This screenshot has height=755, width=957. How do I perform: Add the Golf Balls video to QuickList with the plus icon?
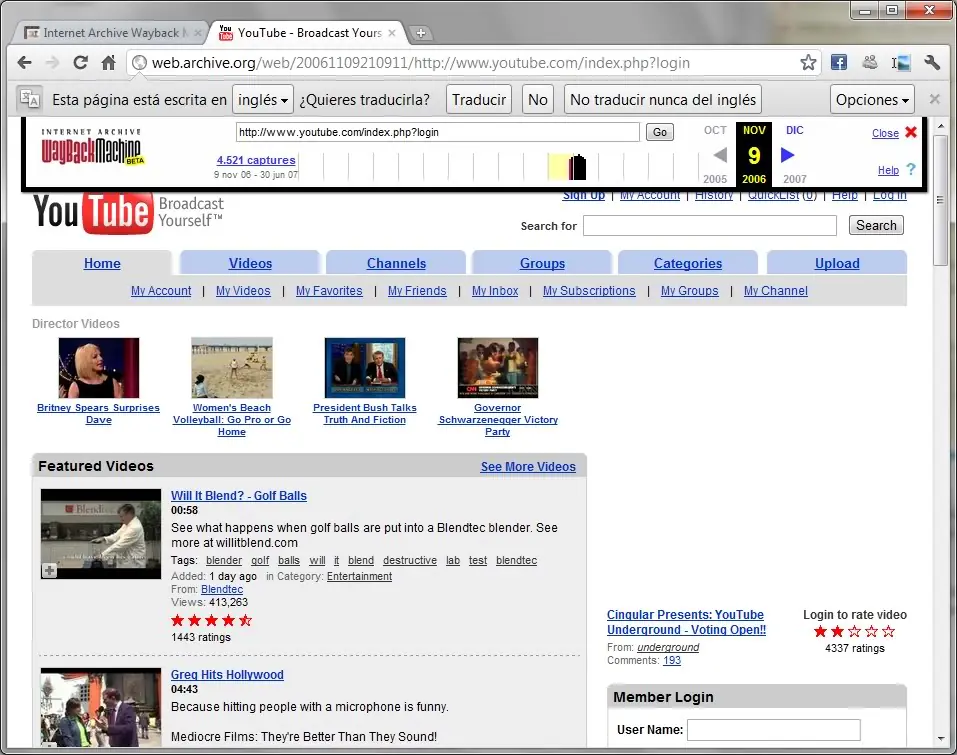(49, 571)
